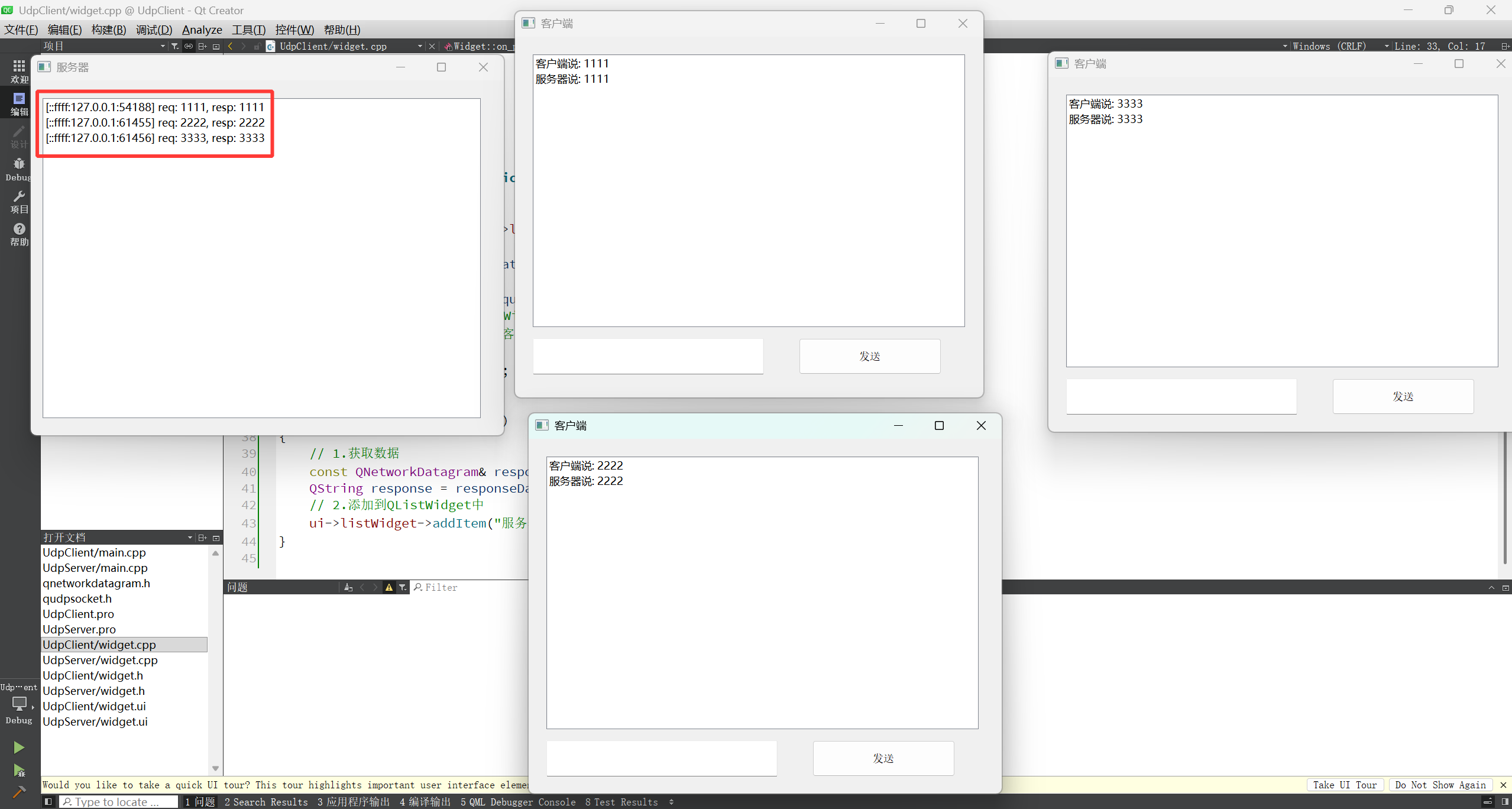The image size is (1512, 809).
Task: Toggle the warnings filter in the Issues pane
Action: [x=388, y=587]
